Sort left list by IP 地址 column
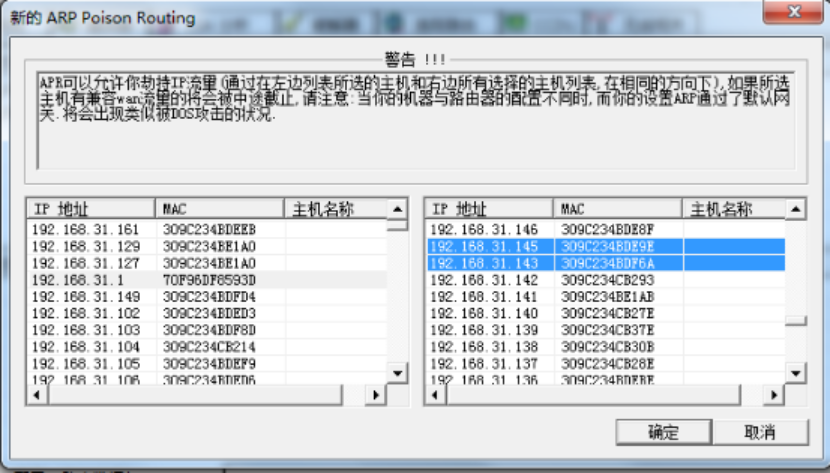 pos(91,209)
